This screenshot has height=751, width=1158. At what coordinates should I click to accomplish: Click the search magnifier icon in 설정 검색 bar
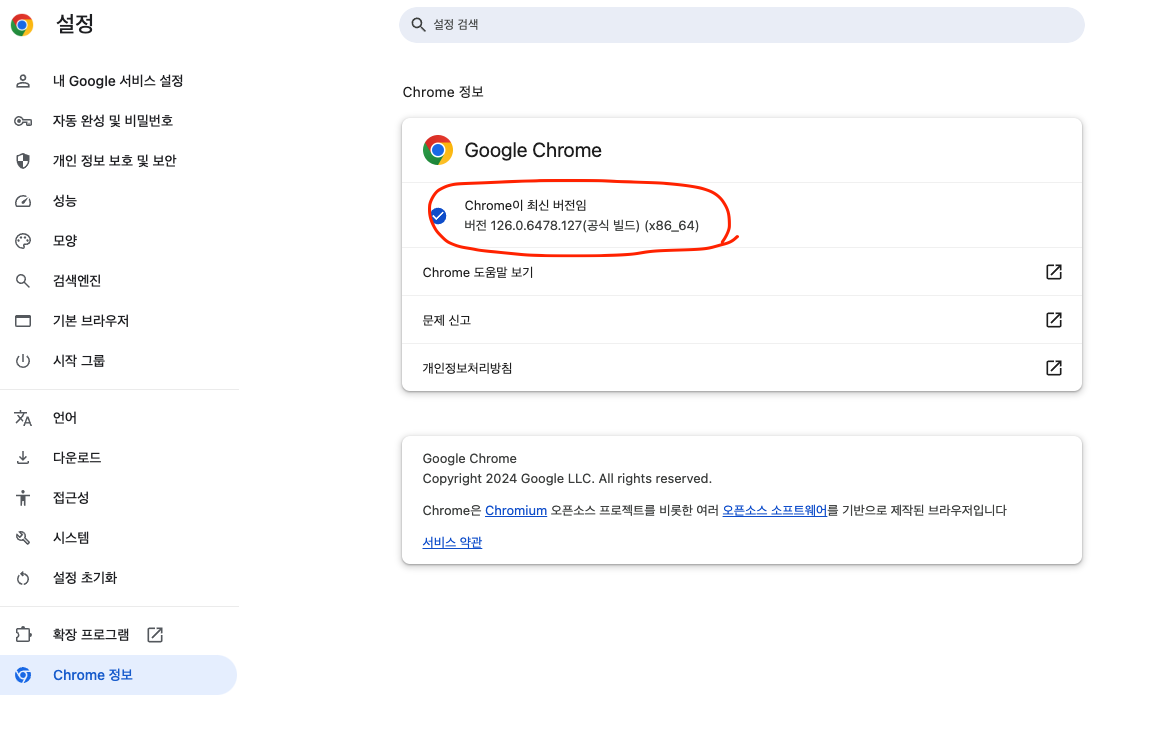point(418,25)
